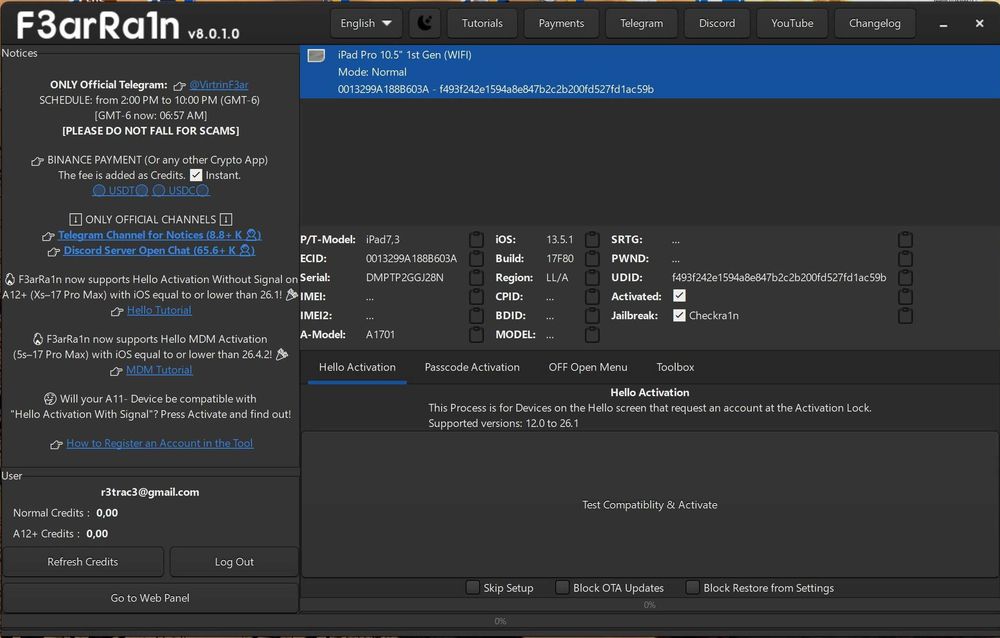
Task: Open Discord Server Open Chat link
Action: tap(159, 251)
